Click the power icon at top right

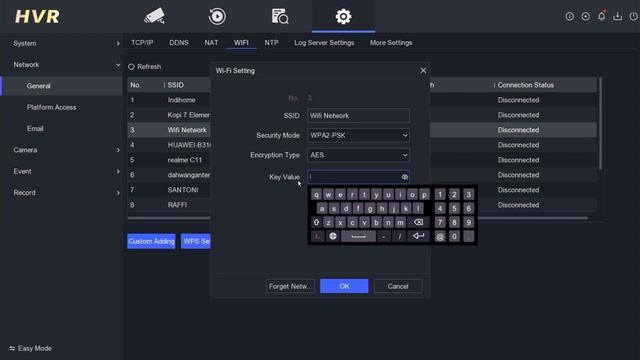pos(633,16)
